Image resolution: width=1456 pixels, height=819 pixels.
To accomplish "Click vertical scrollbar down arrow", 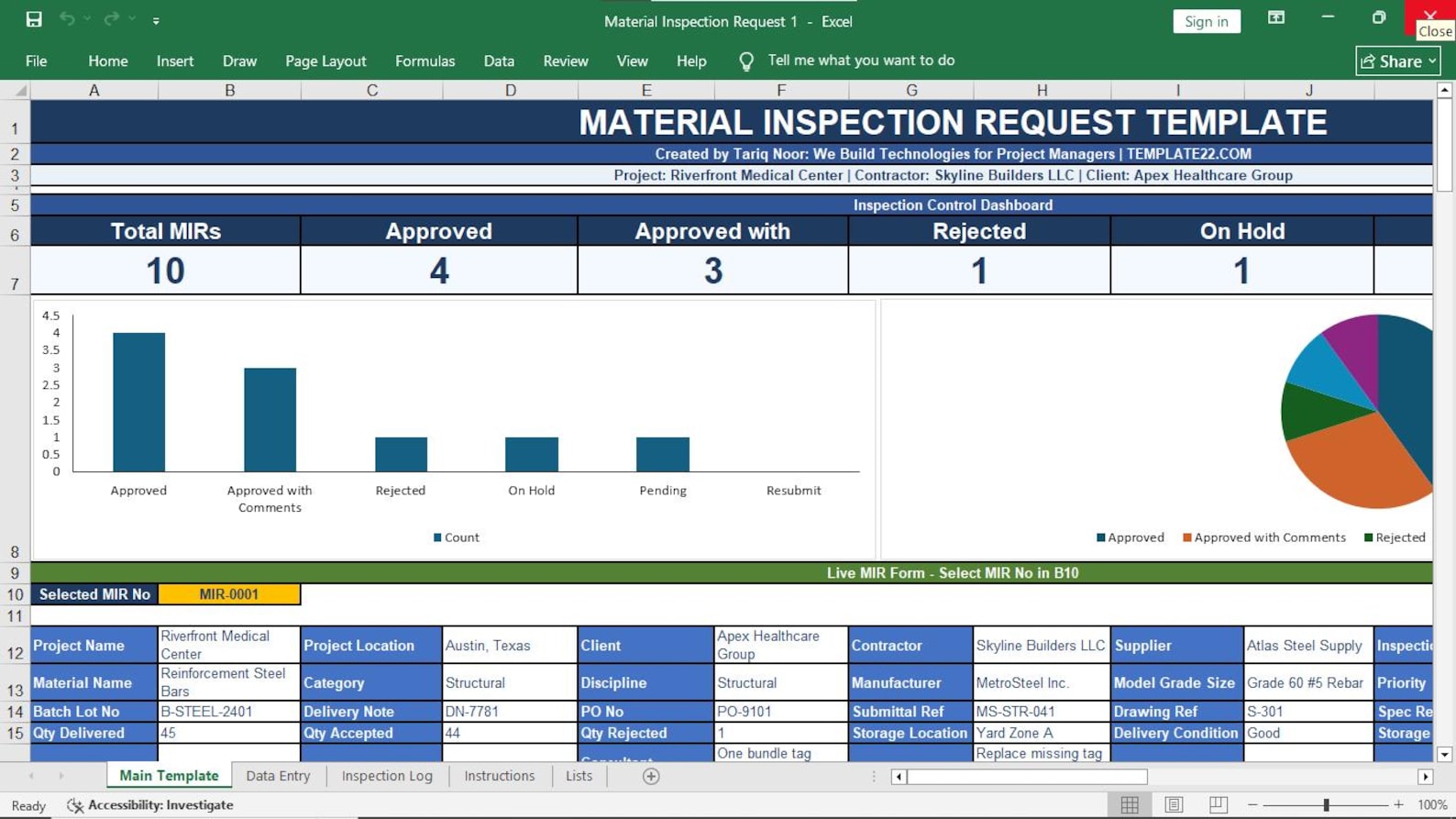I will pyautogui.click(x=1444, y=754).
